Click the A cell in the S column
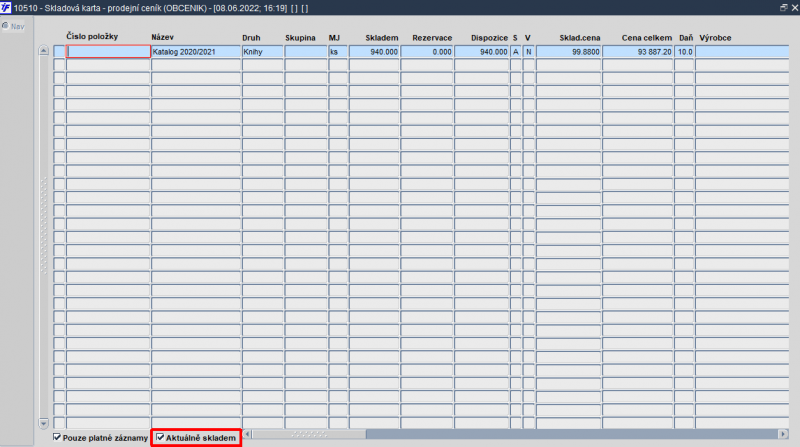Viewport: 800px width, 447px height. (x=516, y=52)
